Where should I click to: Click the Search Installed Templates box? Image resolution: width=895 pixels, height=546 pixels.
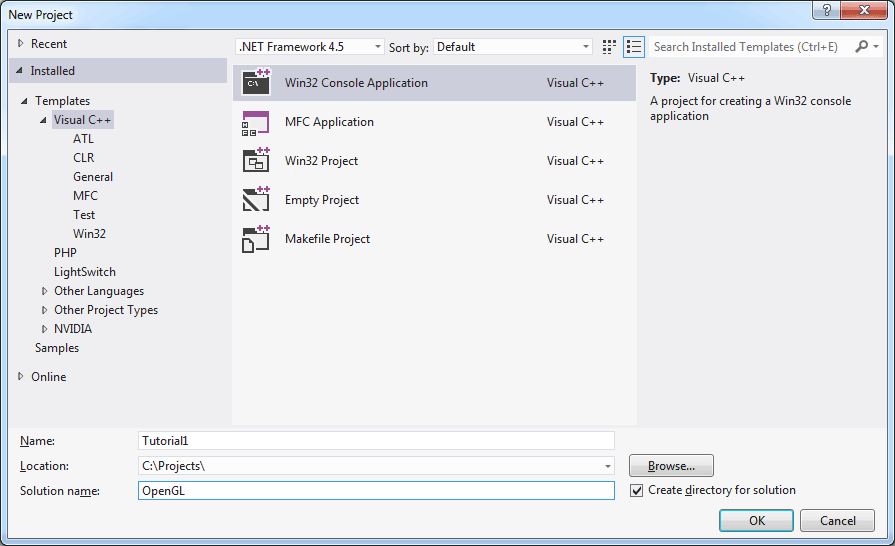coord(751,47)
